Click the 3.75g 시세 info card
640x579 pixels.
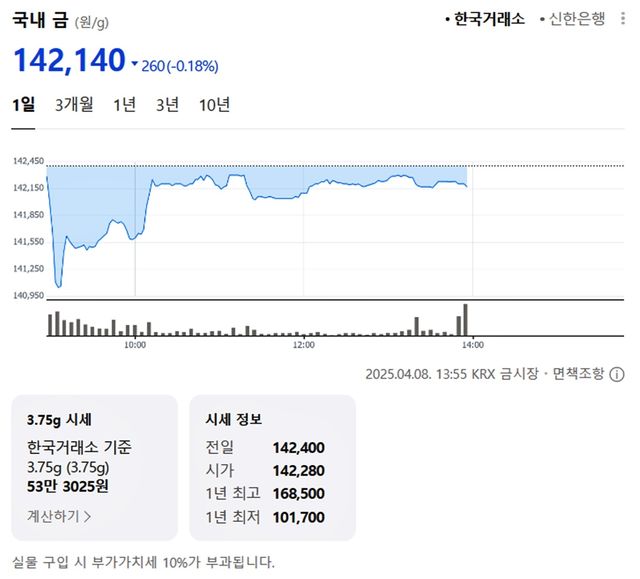pos(94,468)
